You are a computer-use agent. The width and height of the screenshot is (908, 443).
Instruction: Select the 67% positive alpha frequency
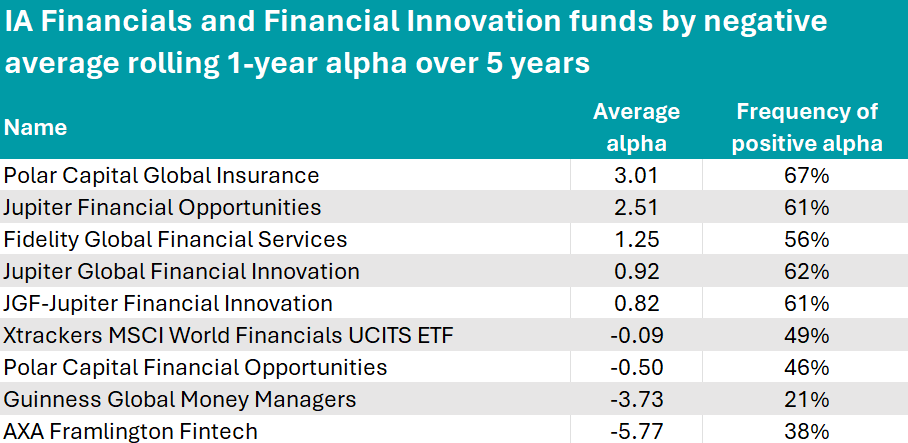coord(806,176)
